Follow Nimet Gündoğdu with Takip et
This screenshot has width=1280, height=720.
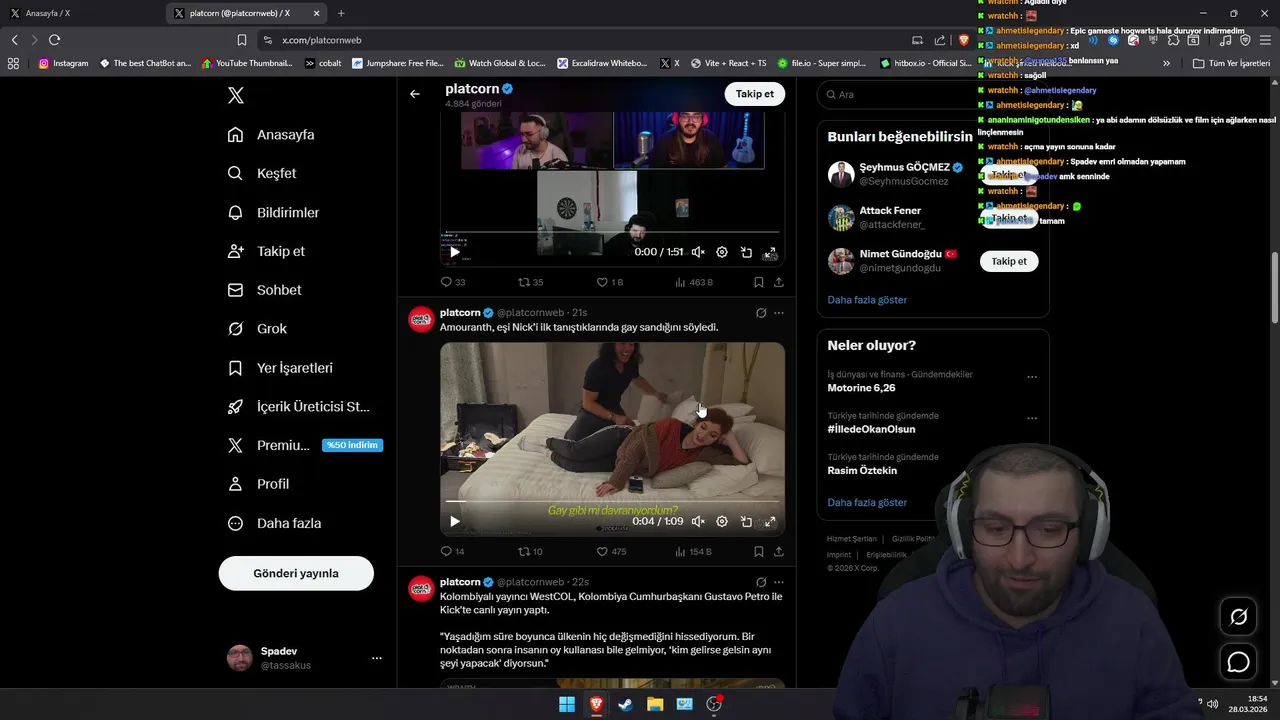click(x=1009, y=261)
